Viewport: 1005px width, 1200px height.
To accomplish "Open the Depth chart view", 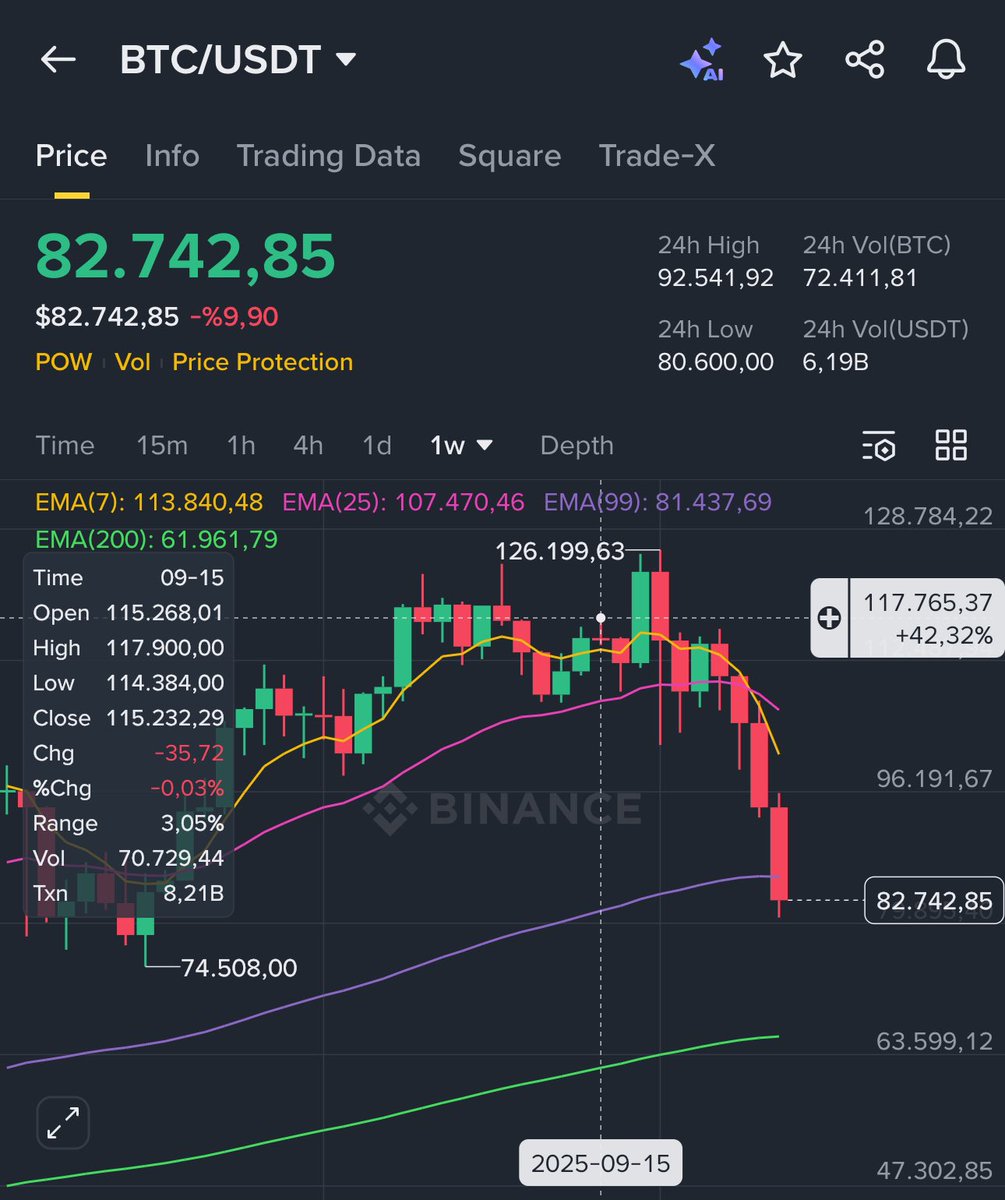I will click(577, 446).
